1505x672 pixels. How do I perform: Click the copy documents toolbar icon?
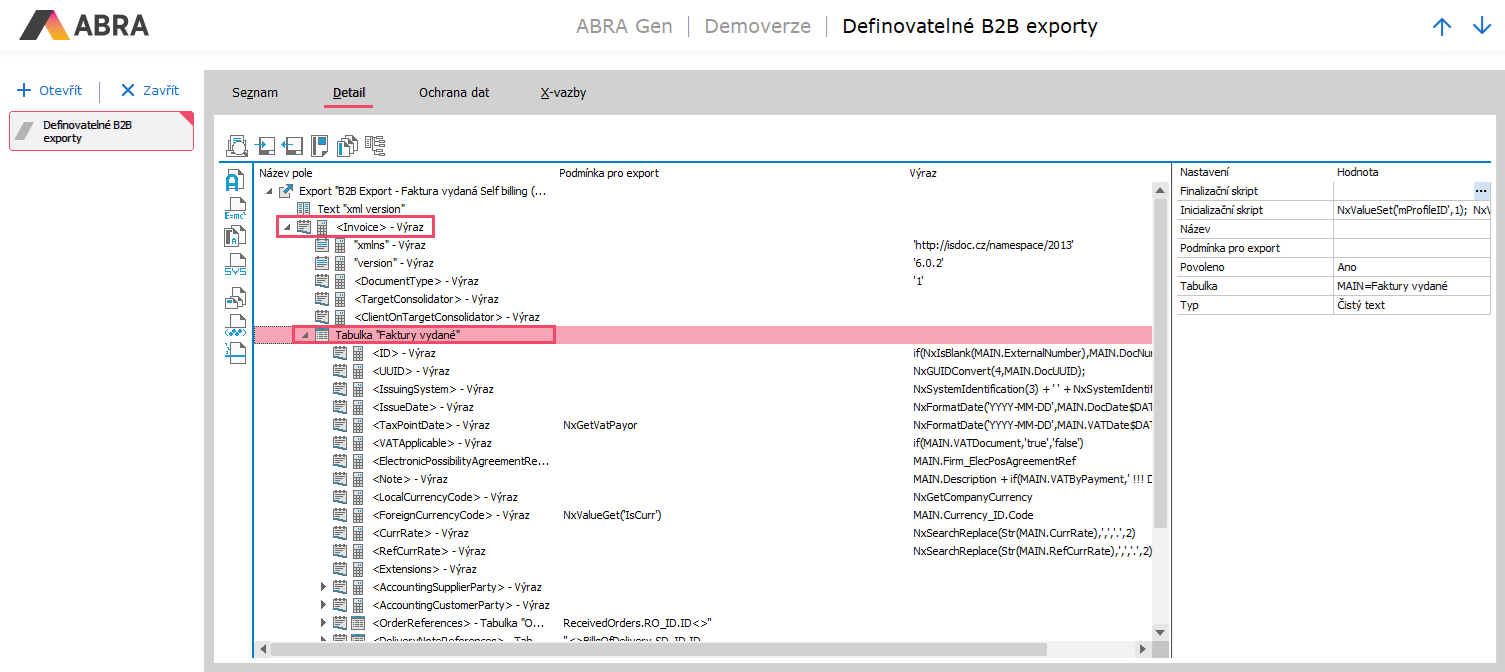tap(347, 146)
